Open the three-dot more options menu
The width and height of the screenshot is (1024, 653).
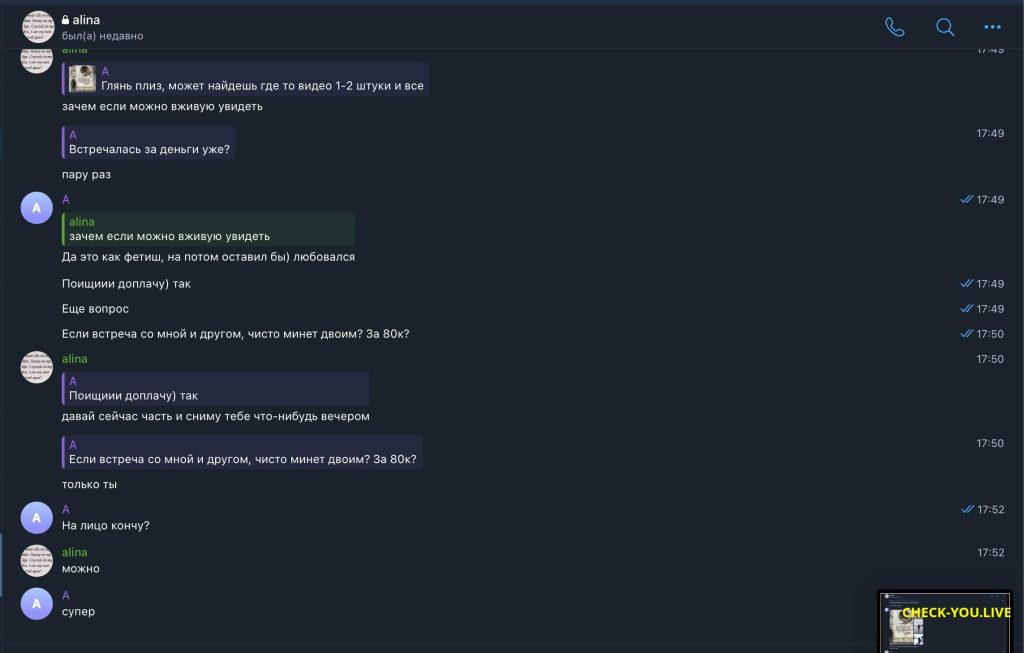992,27
